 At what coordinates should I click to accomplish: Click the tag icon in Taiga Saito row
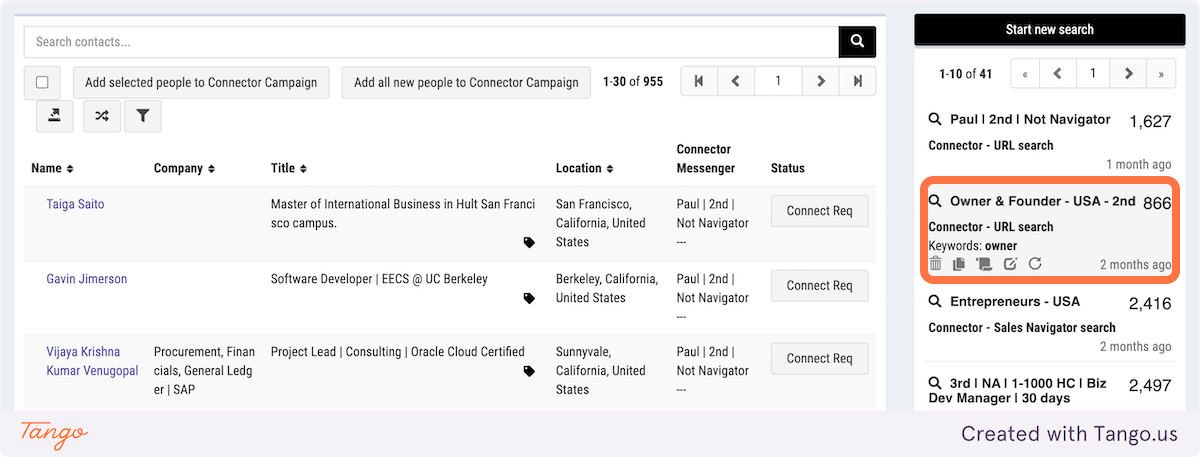point(529,242)
